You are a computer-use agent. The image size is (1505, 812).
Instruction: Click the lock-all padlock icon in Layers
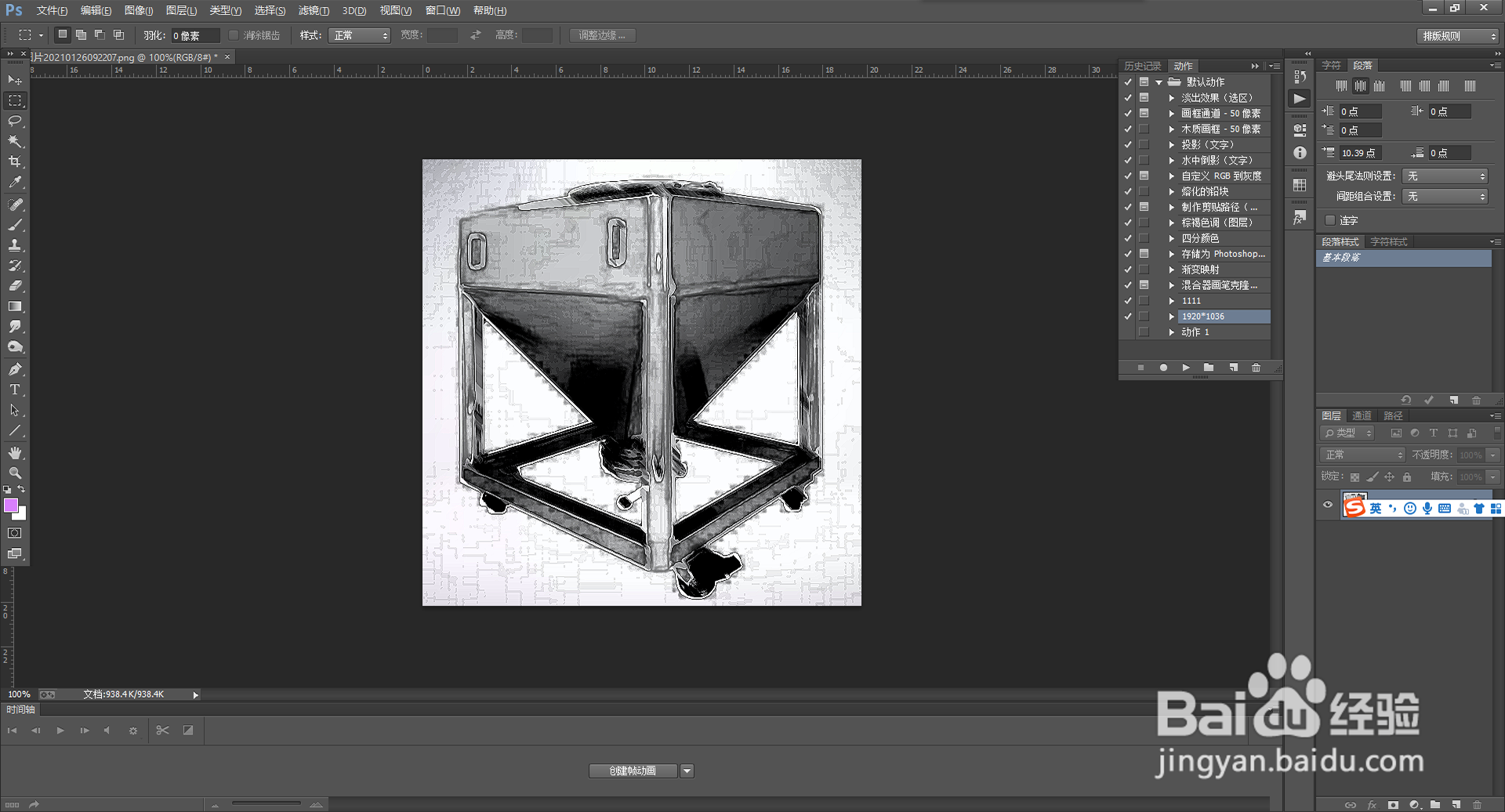(x=1407, y=477)
